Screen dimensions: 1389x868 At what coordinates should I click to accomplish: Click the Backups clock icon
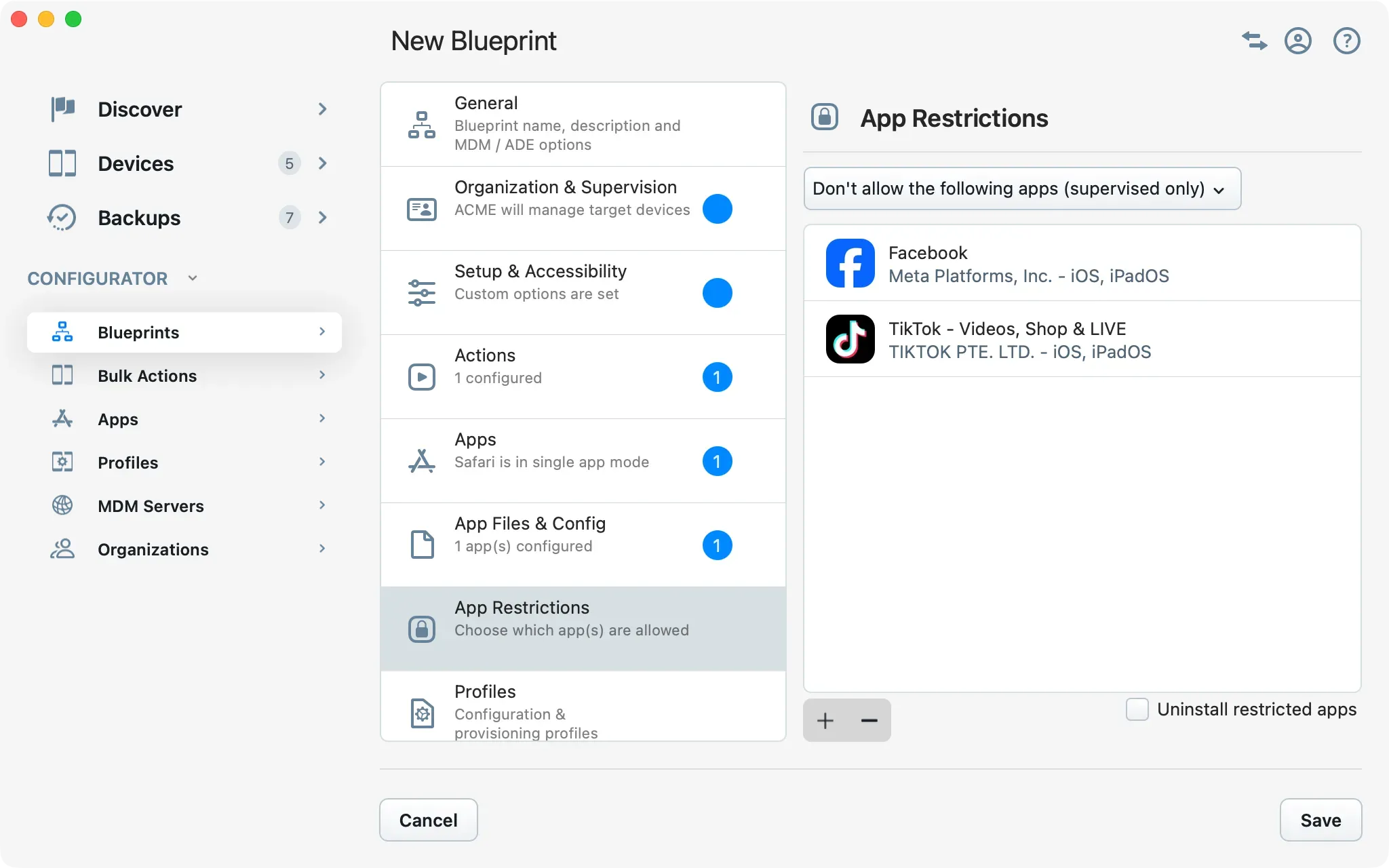point(62,217)
